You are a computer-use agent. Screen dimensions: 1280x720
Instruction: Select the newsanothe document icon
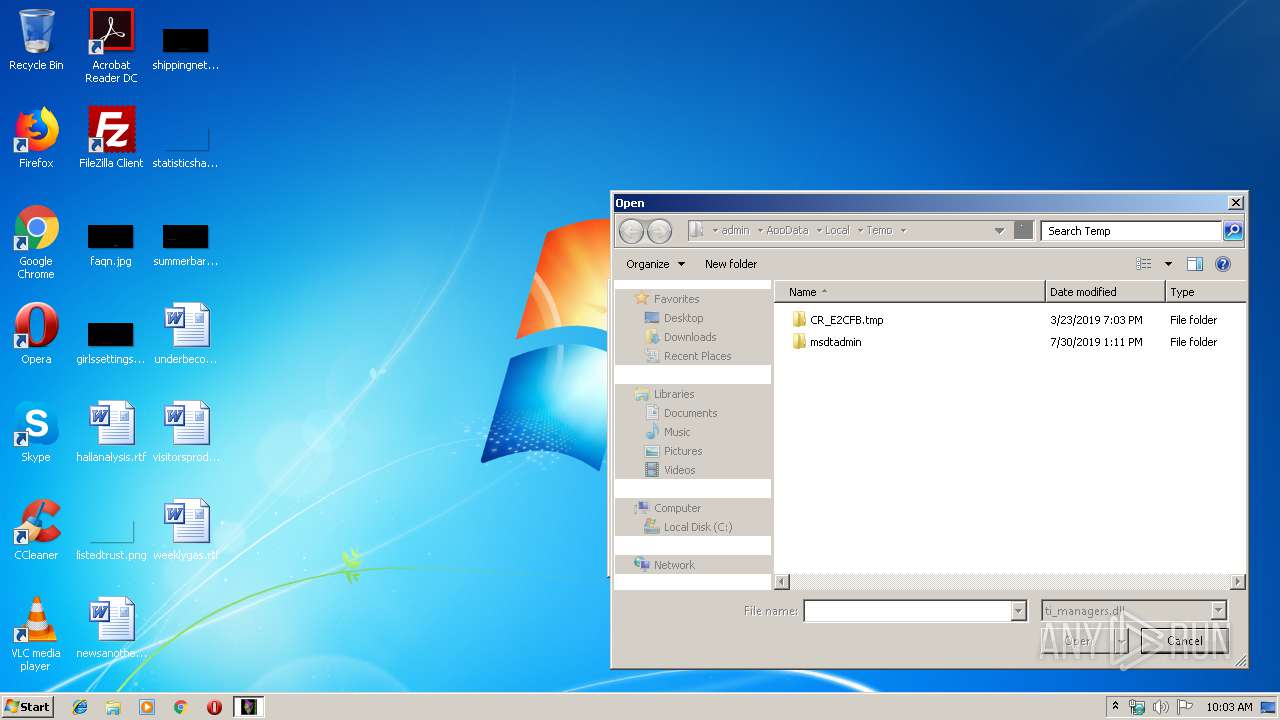pos(111,628)
